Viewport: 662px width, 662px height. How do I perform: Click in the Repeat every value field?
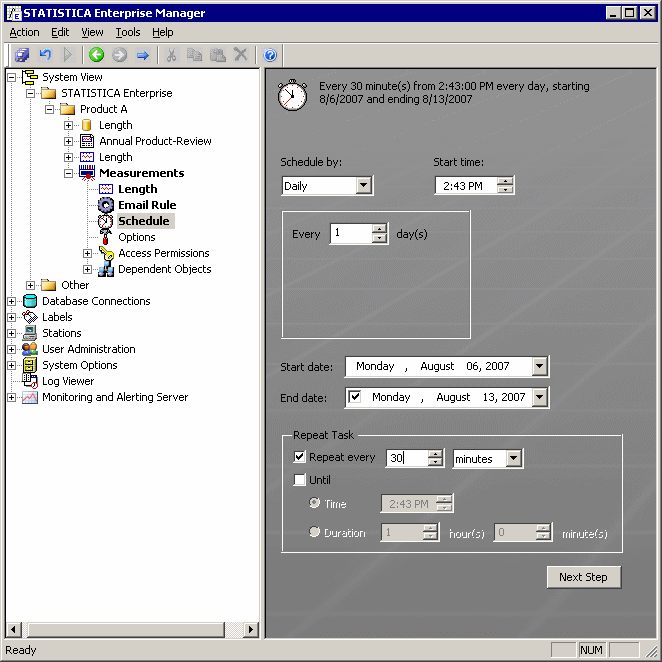coord(407,458)
